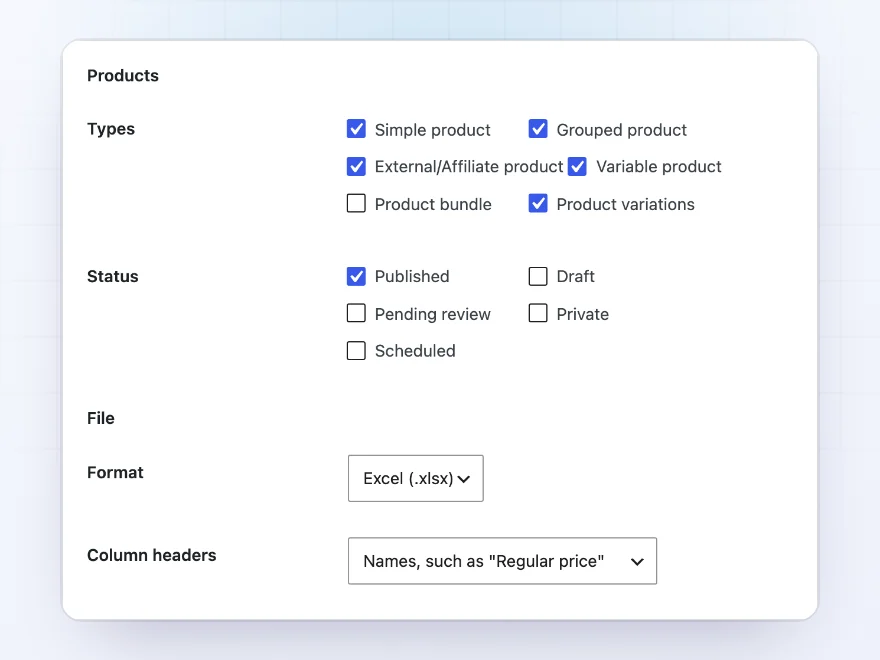This screenshot has height=660, width=880.
Task: Uncheck the Grouped product checkbox
Action: tap(538, 129)
